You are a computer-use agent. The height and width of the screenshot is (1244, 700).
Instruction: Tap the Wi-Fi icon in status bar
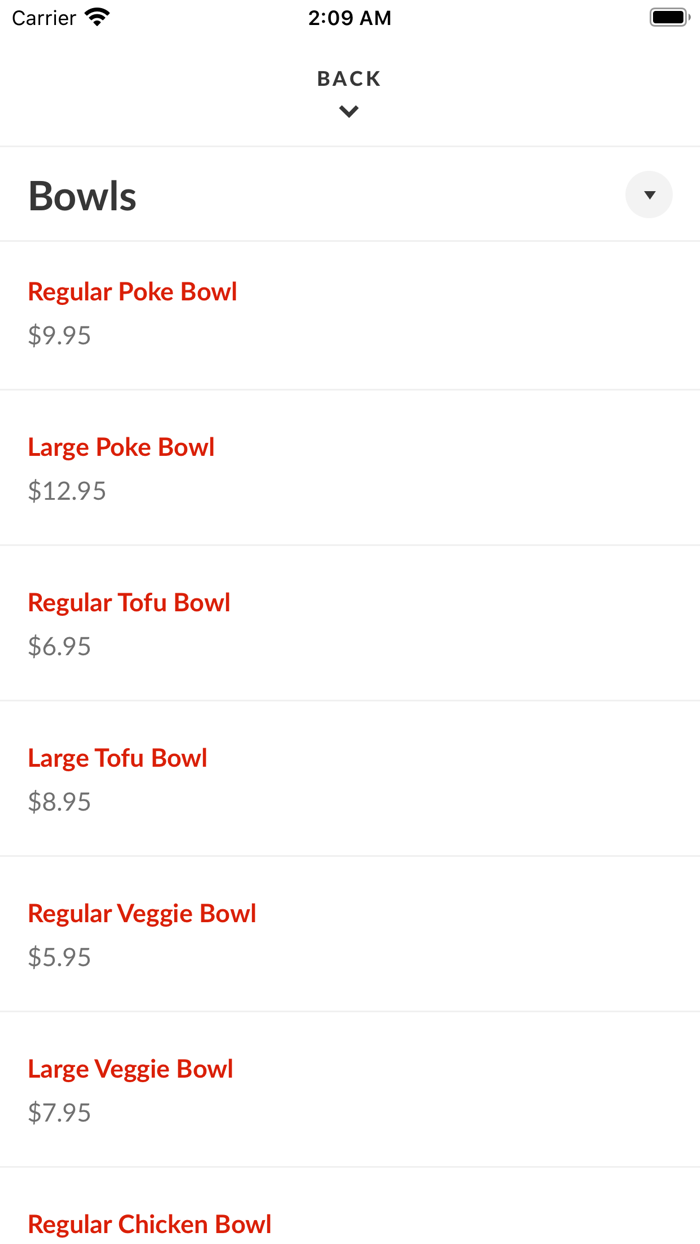click(x=95, y=16)
